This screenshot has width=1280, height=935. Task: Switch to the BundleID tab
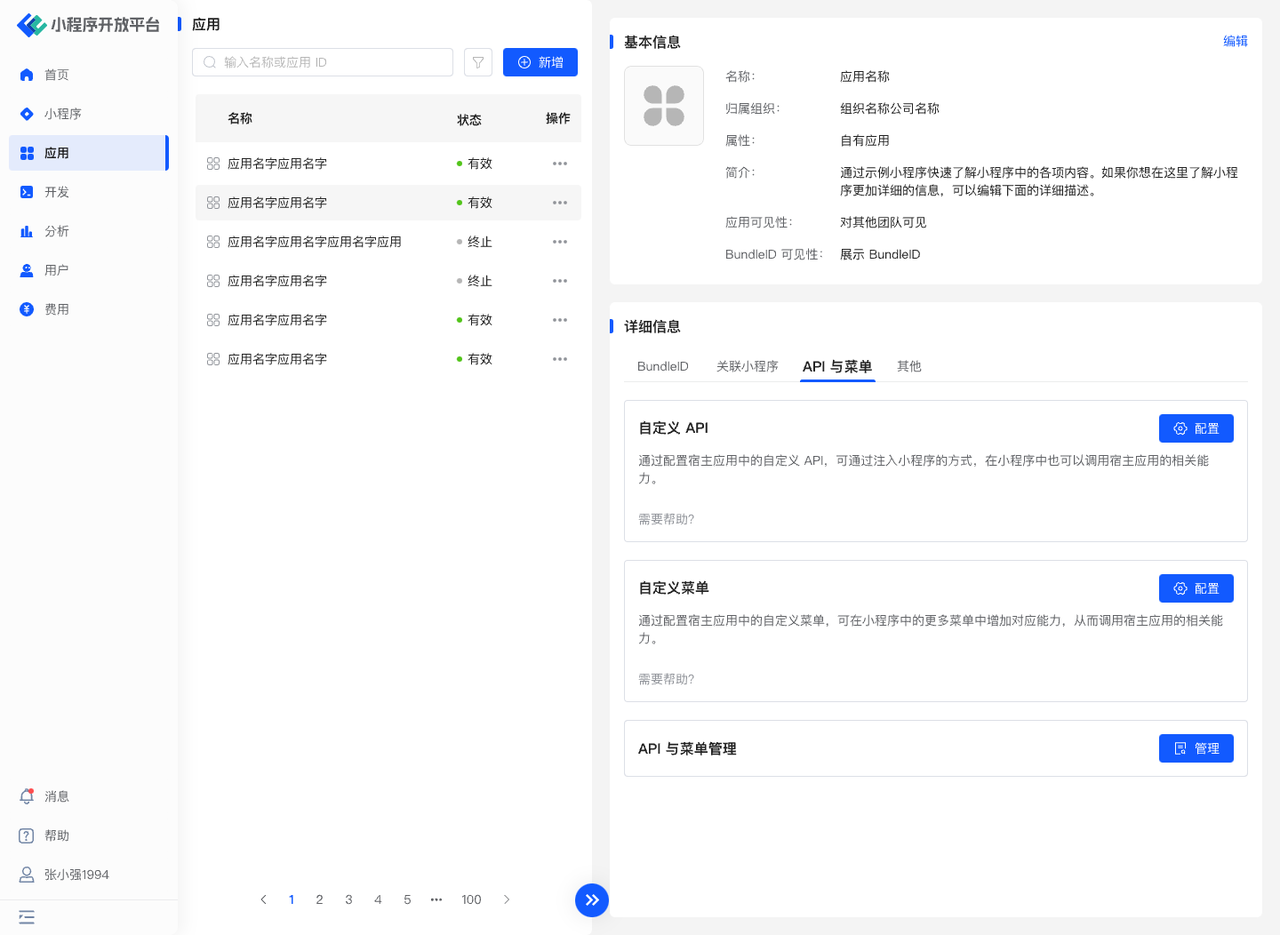[x=662, y=366]
